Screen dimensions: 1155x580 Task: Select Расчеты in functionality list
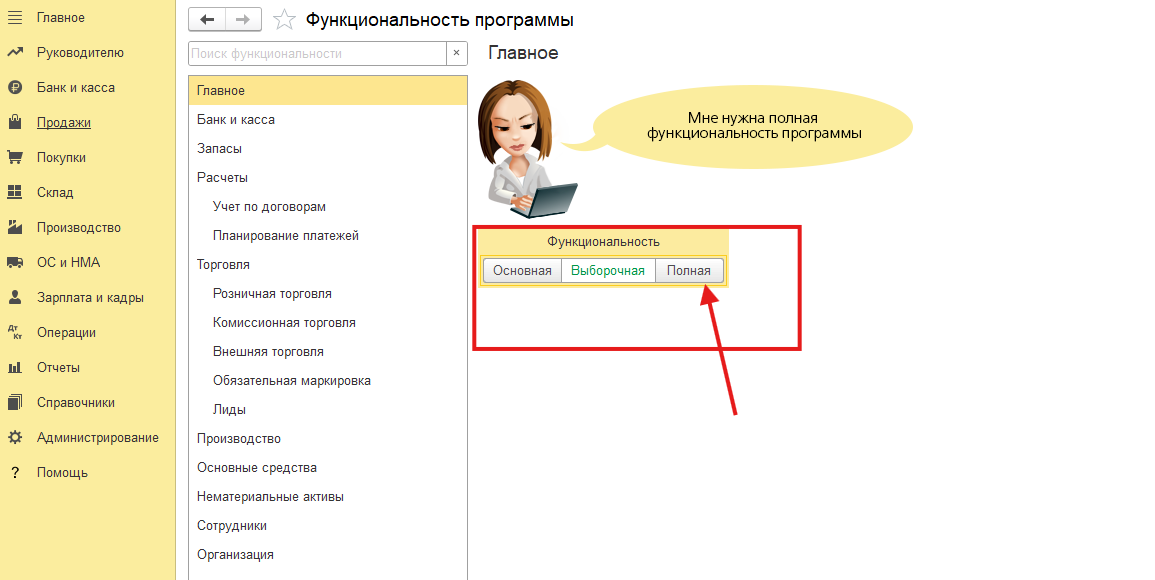pyautogui.click(x=223, y=178)
